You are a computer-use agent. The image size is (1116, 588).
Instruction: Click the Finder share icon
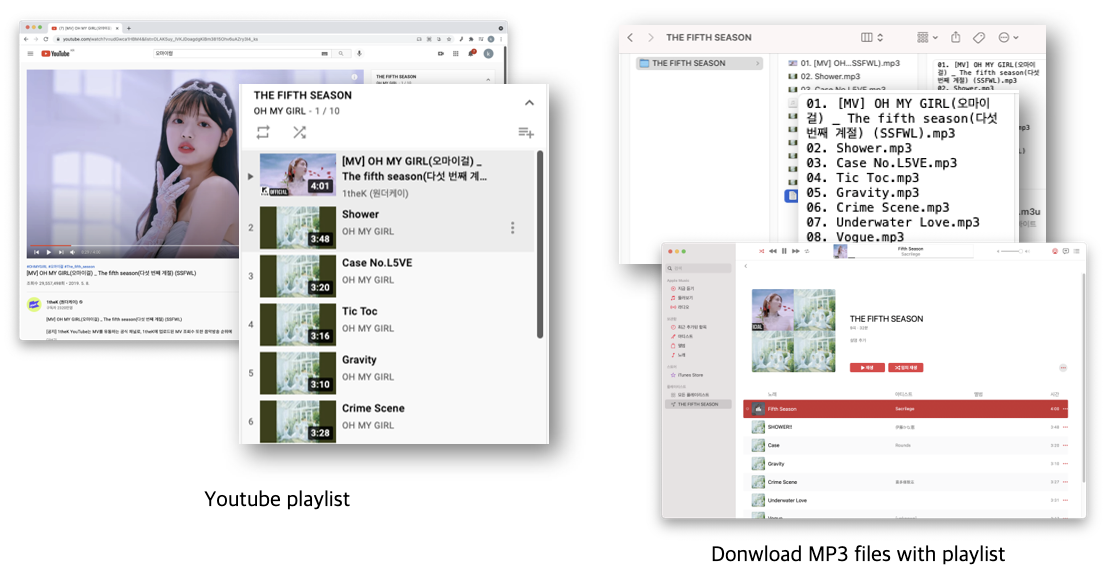[x=956, y=37]
